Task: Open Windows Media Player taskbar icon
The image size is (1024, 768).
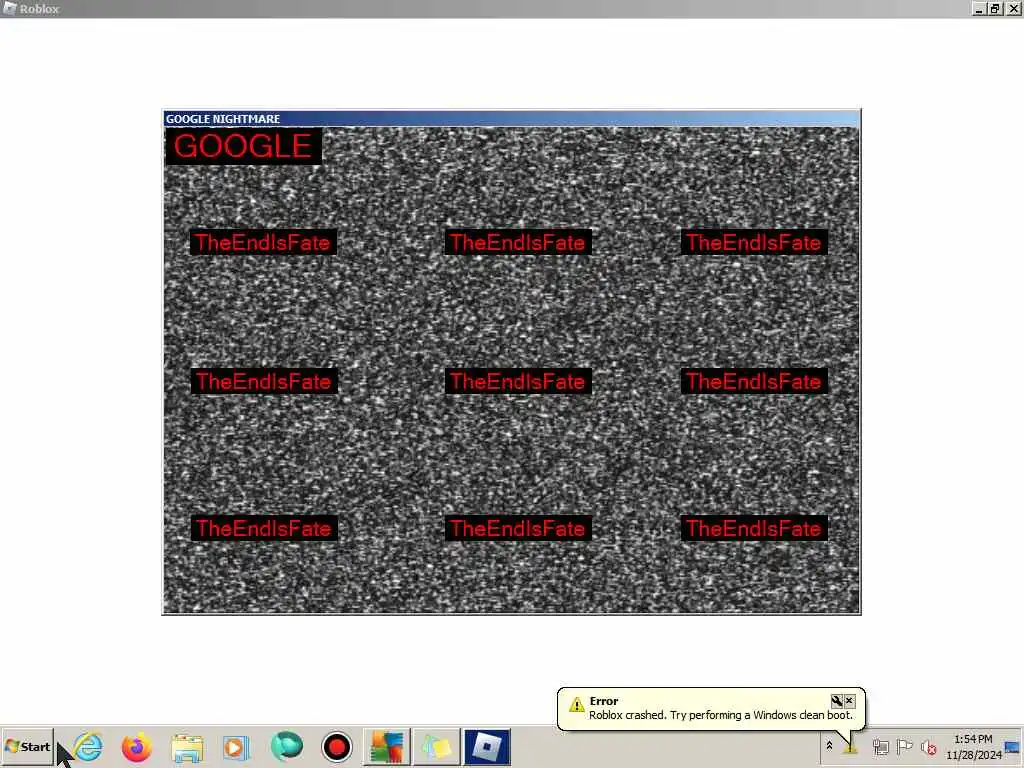Action: tap(236, 746)
